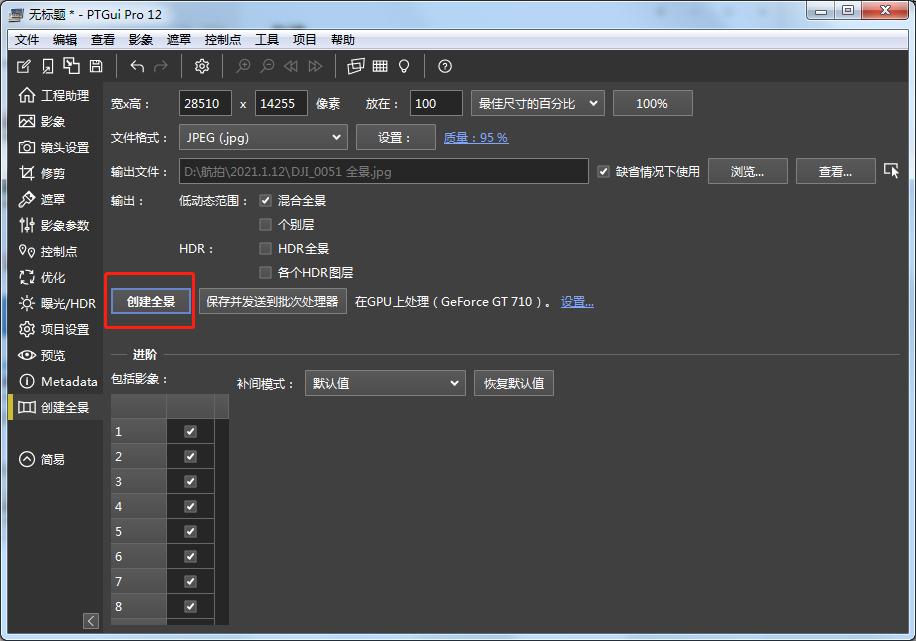Image resolution: width=916 pixels, height=641 pixels.
Task: Click the 创建全景 (Create Panorama) button
Action: pos(149,299)
